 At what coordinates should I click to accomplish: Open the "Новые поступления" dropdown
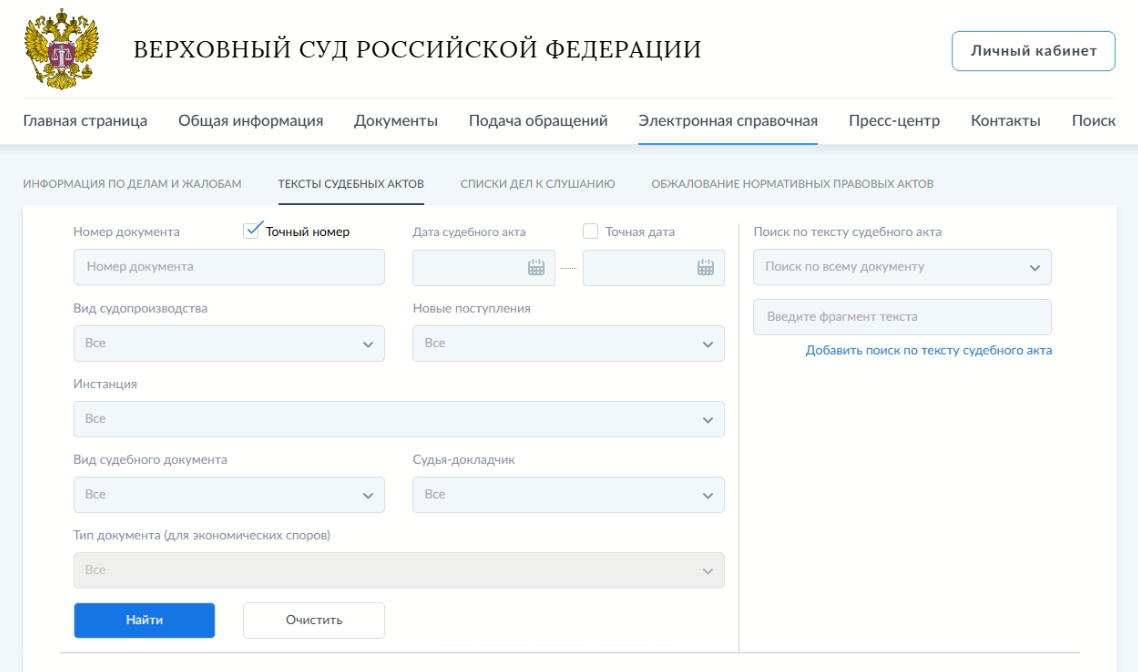(x=568, y=343)
